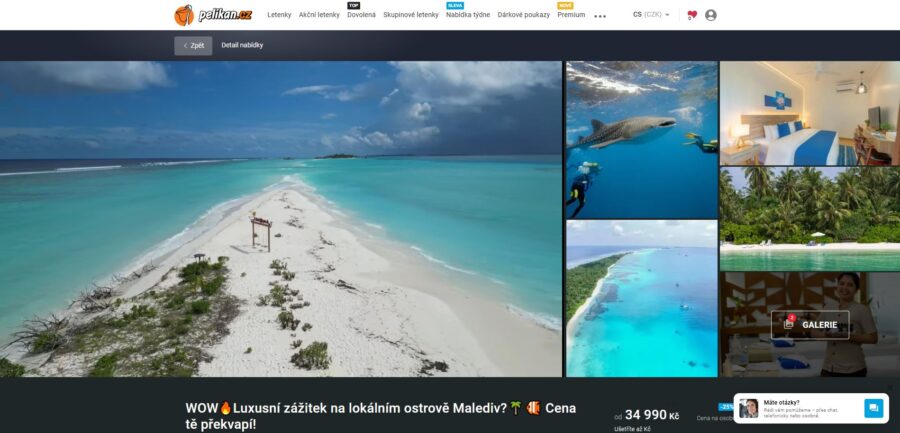Open the GALERIE button

(x=810, y=324)
